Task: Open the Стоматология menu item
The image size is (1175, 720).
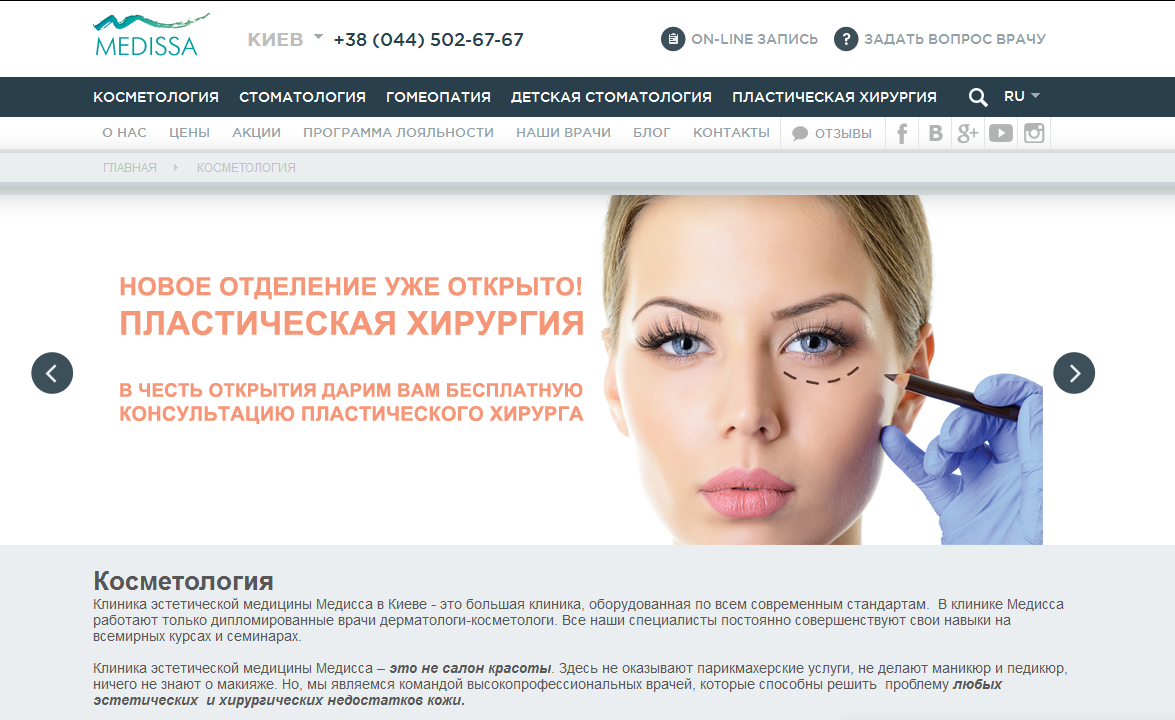Action: (x=302, y=97)
